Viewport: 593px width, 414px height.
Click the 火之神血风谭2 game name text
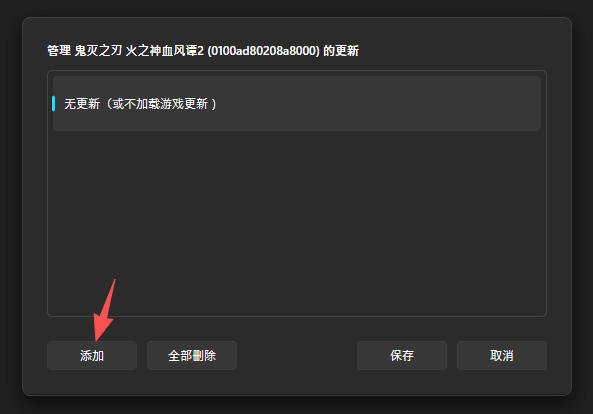pyautogui.click(x=165, y=50)
